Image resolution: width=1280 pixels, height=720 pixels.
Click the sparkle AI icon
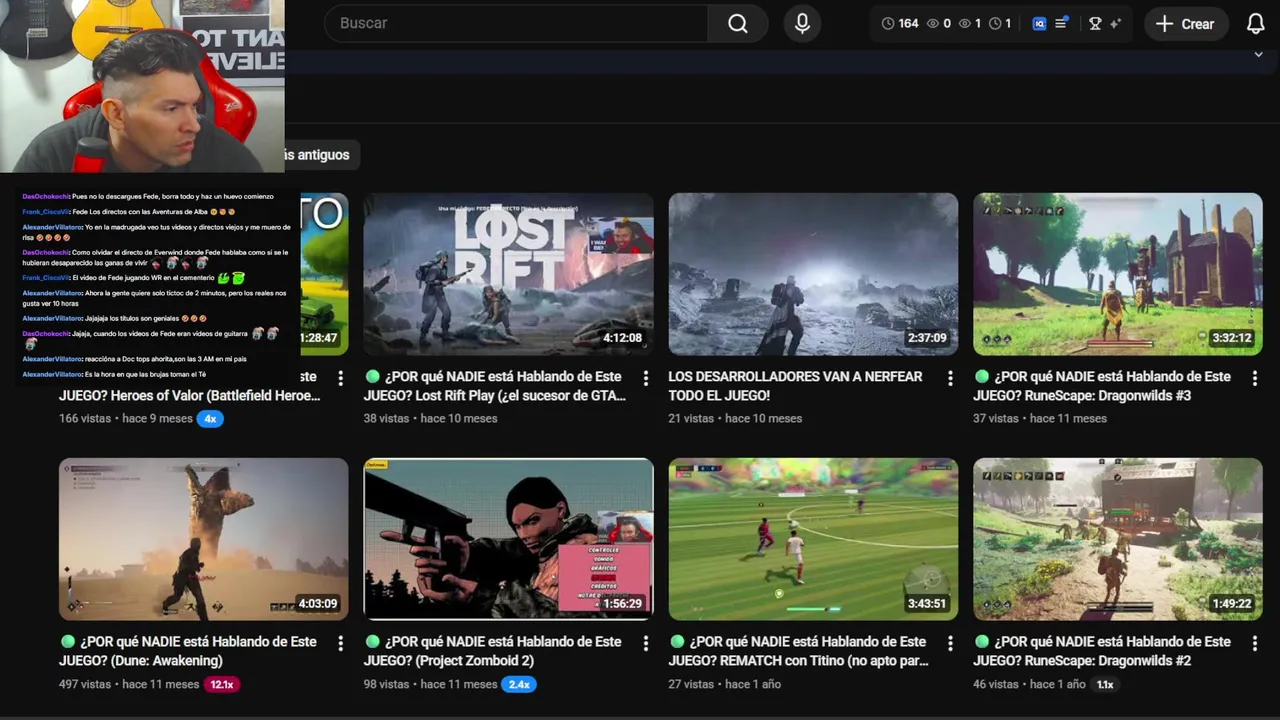tap(1116, 24)
